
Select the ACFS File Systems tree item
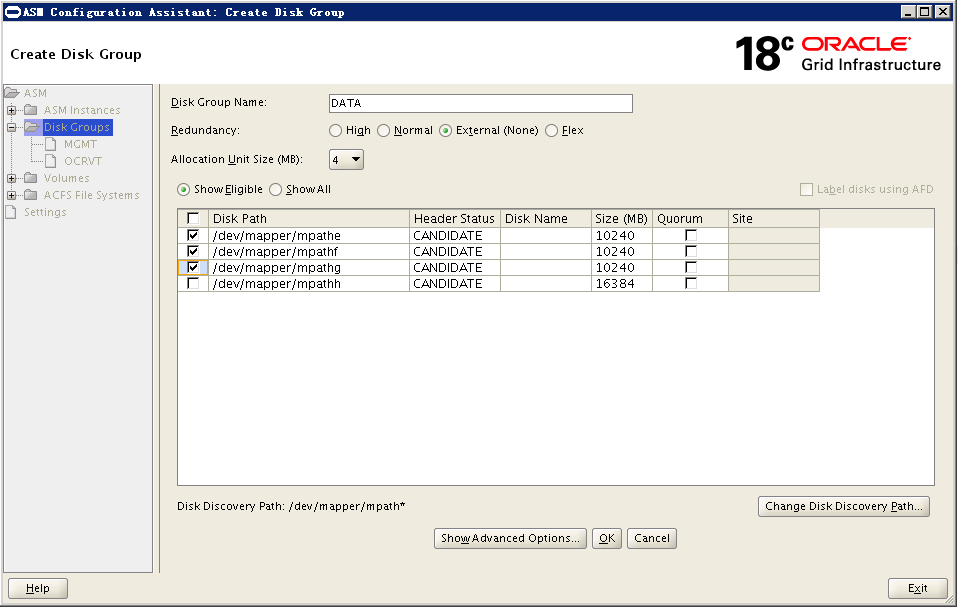tap(92, 195)
